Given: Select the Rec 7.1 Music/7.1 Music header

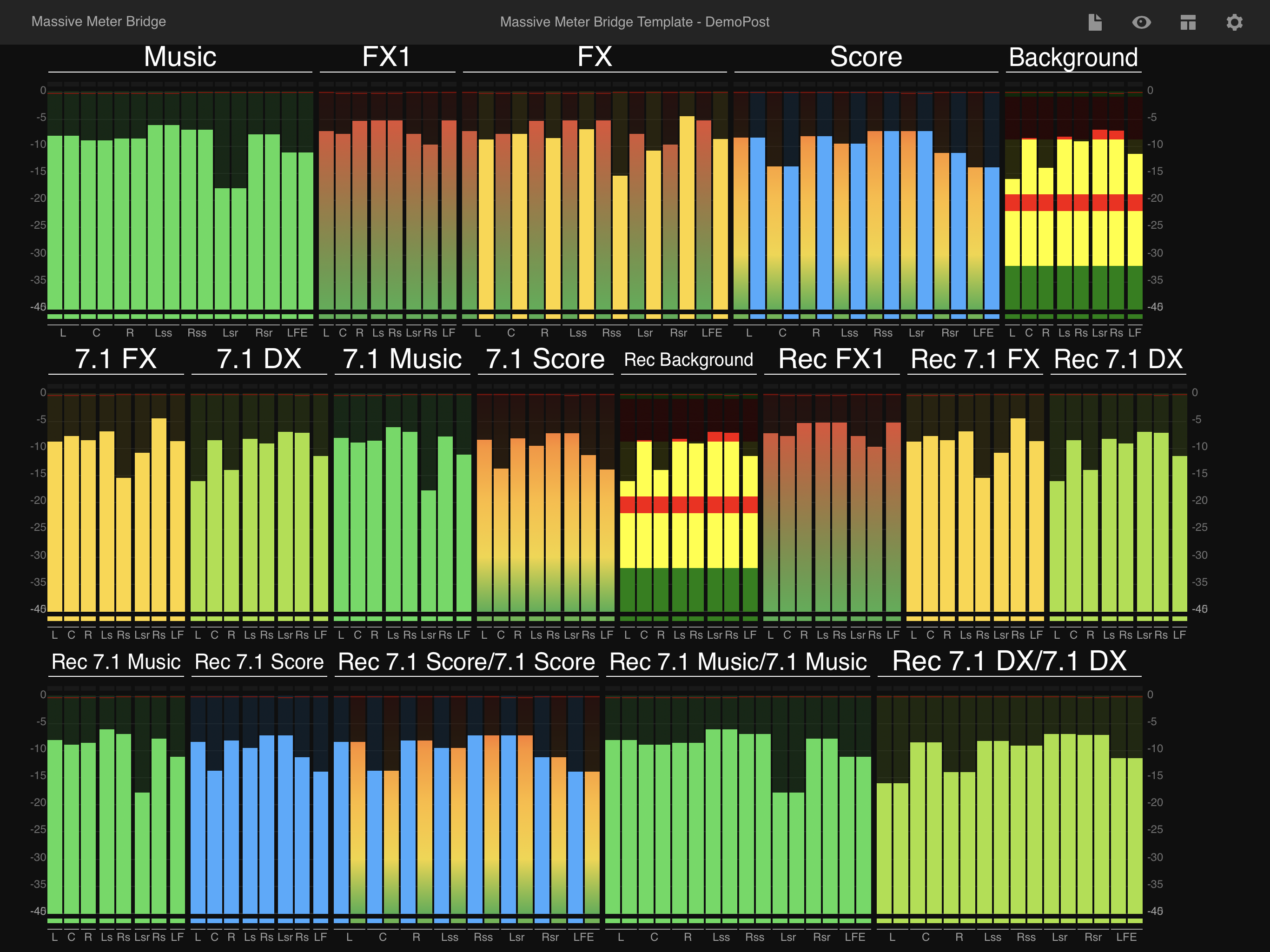Looking at the screenshot, I should (738, 661).
